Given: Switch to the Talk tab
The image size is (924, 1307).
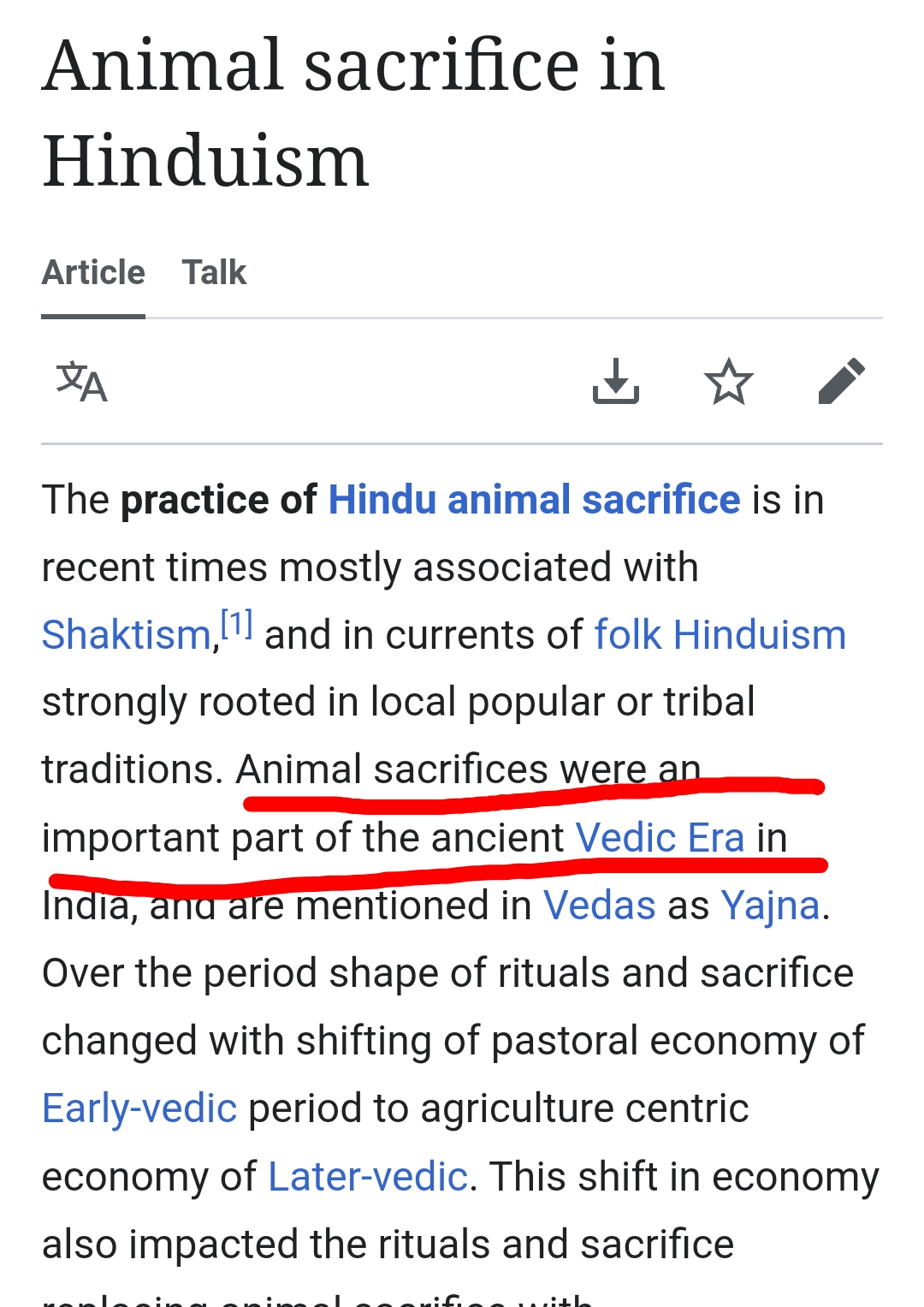Looking at the screenshot, I should [x=214, y=273].
